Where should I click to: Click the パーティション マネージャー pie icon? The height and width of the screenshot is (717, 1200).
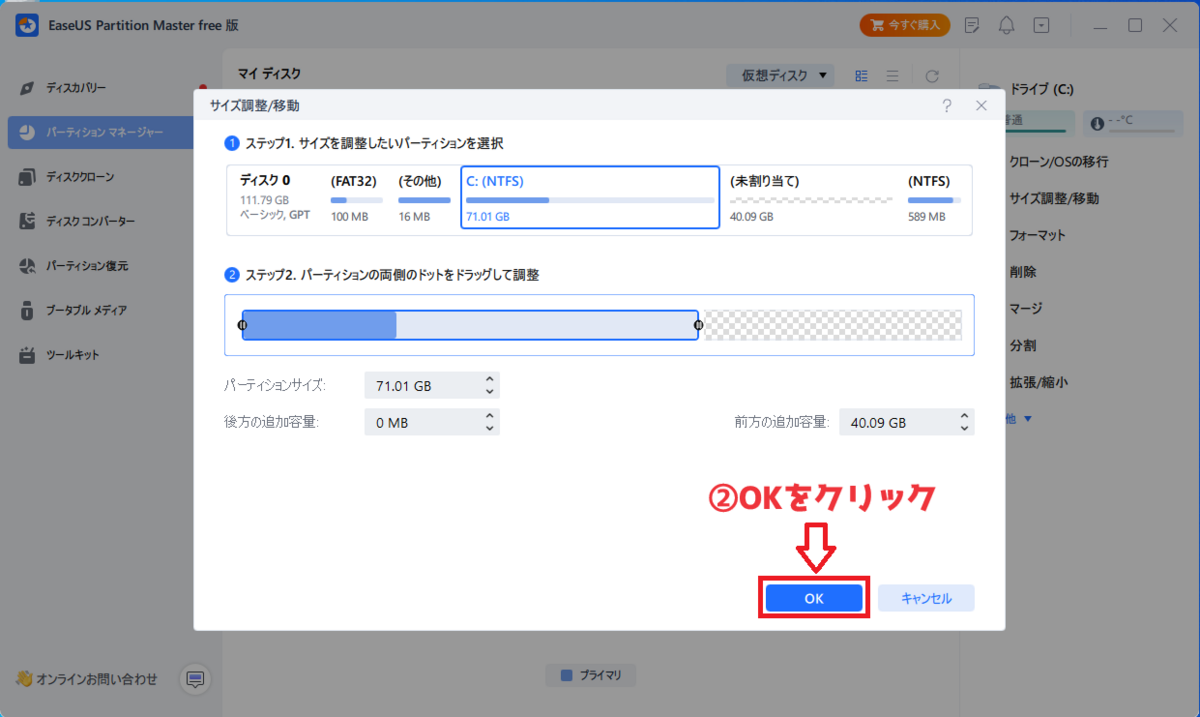click(27, 132)
